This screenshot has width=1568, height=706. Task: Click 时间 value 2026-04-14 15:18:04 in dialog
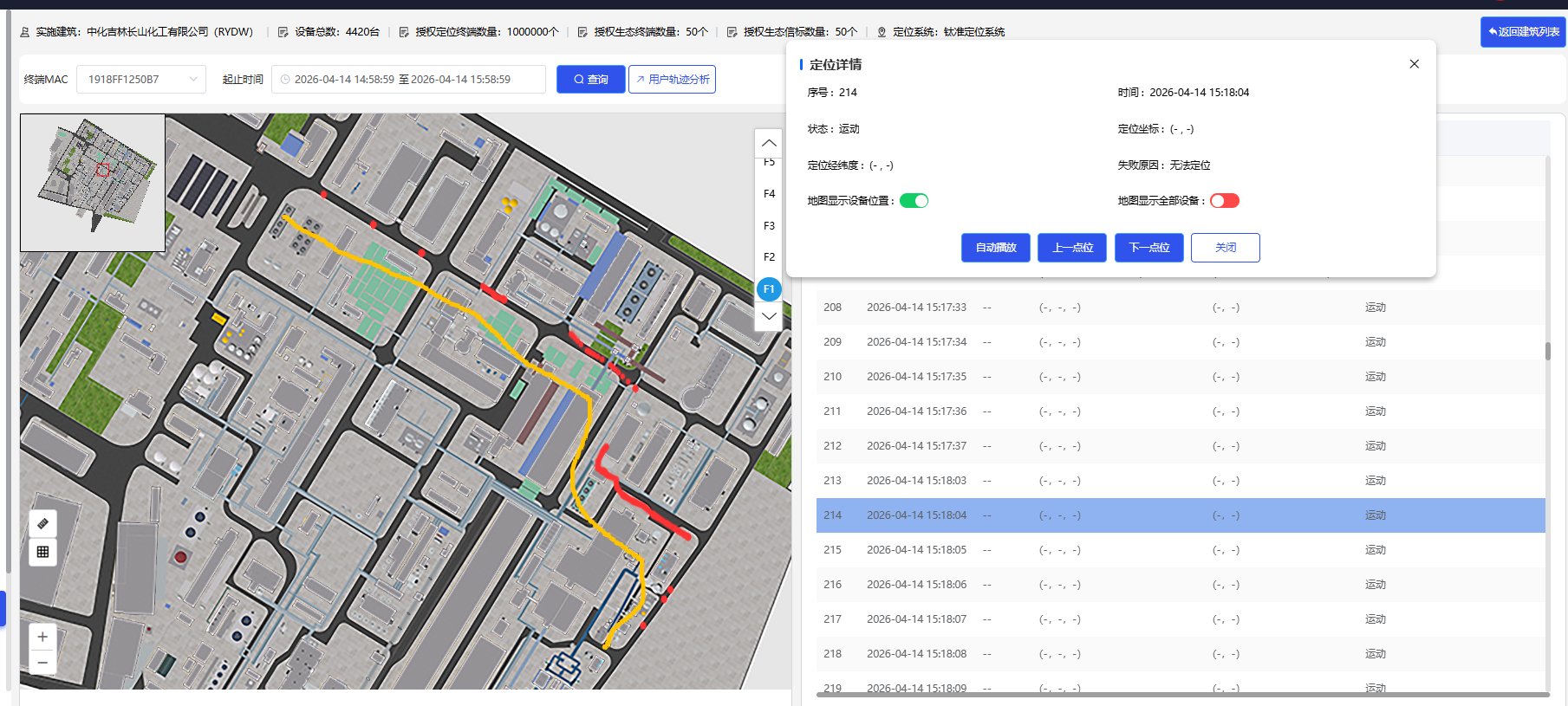pyautogui.click(x=1200, y=93)
